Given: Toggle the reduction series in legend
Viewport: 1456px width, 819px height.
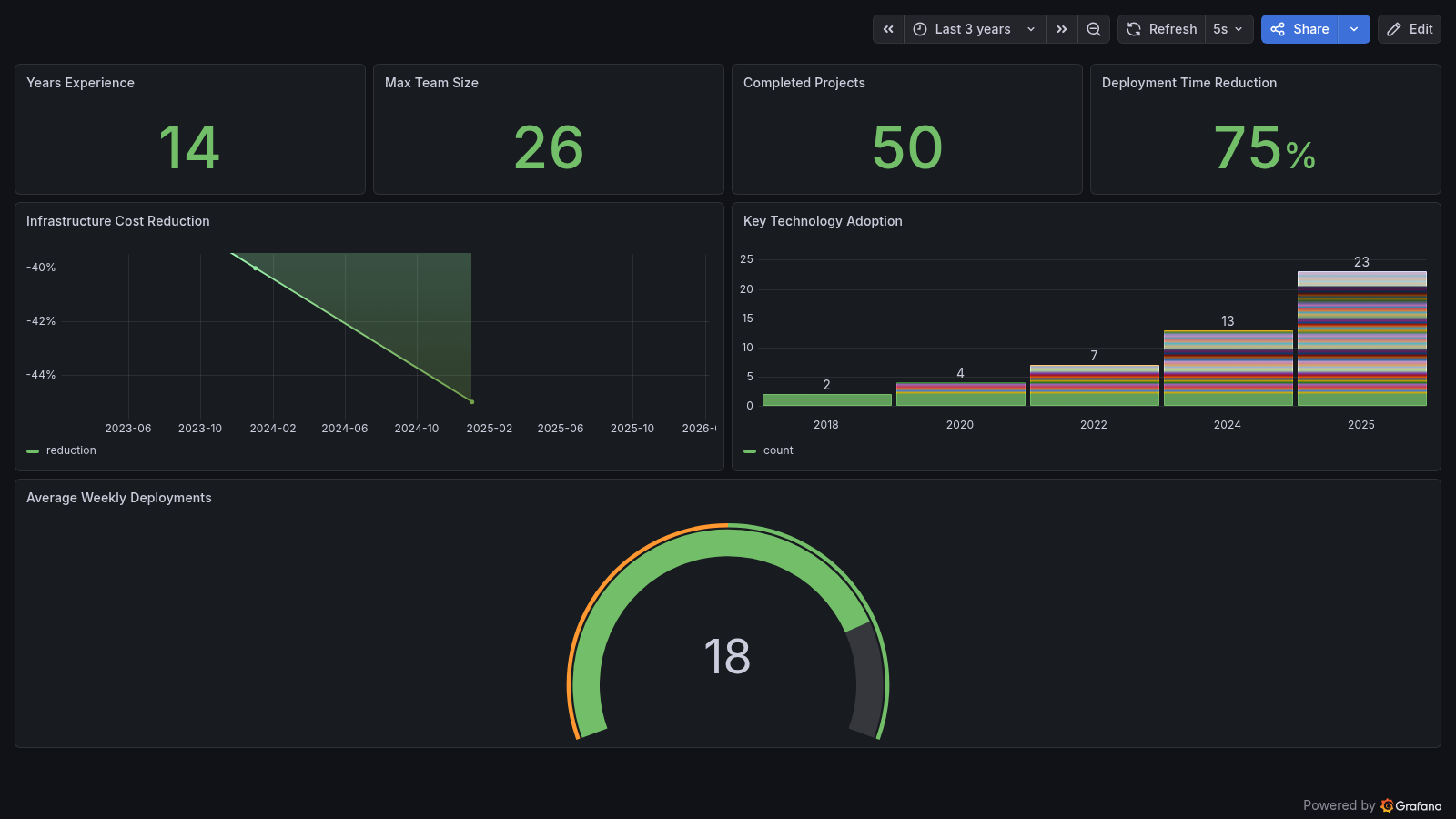Looking at the screenshot, I should [71, 450].
